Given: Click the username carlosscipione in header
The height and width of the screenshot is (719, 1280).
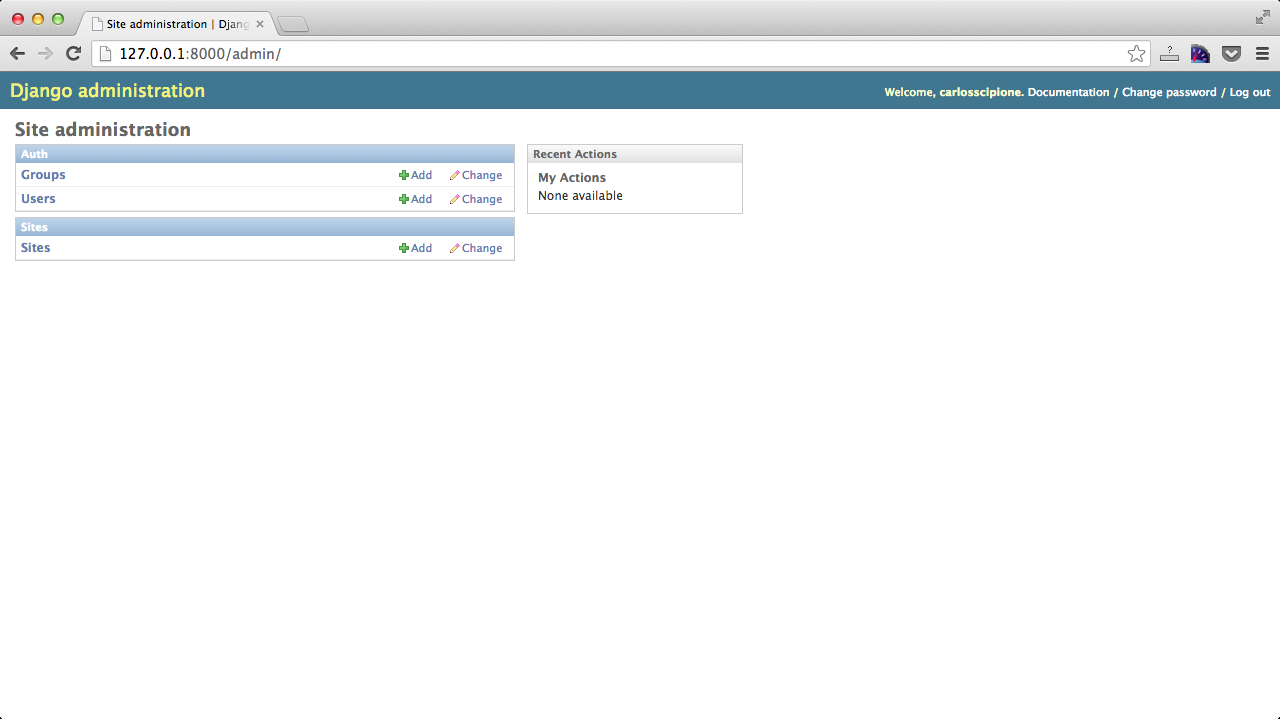Looking at the screenshot, I should click(980, 92).
